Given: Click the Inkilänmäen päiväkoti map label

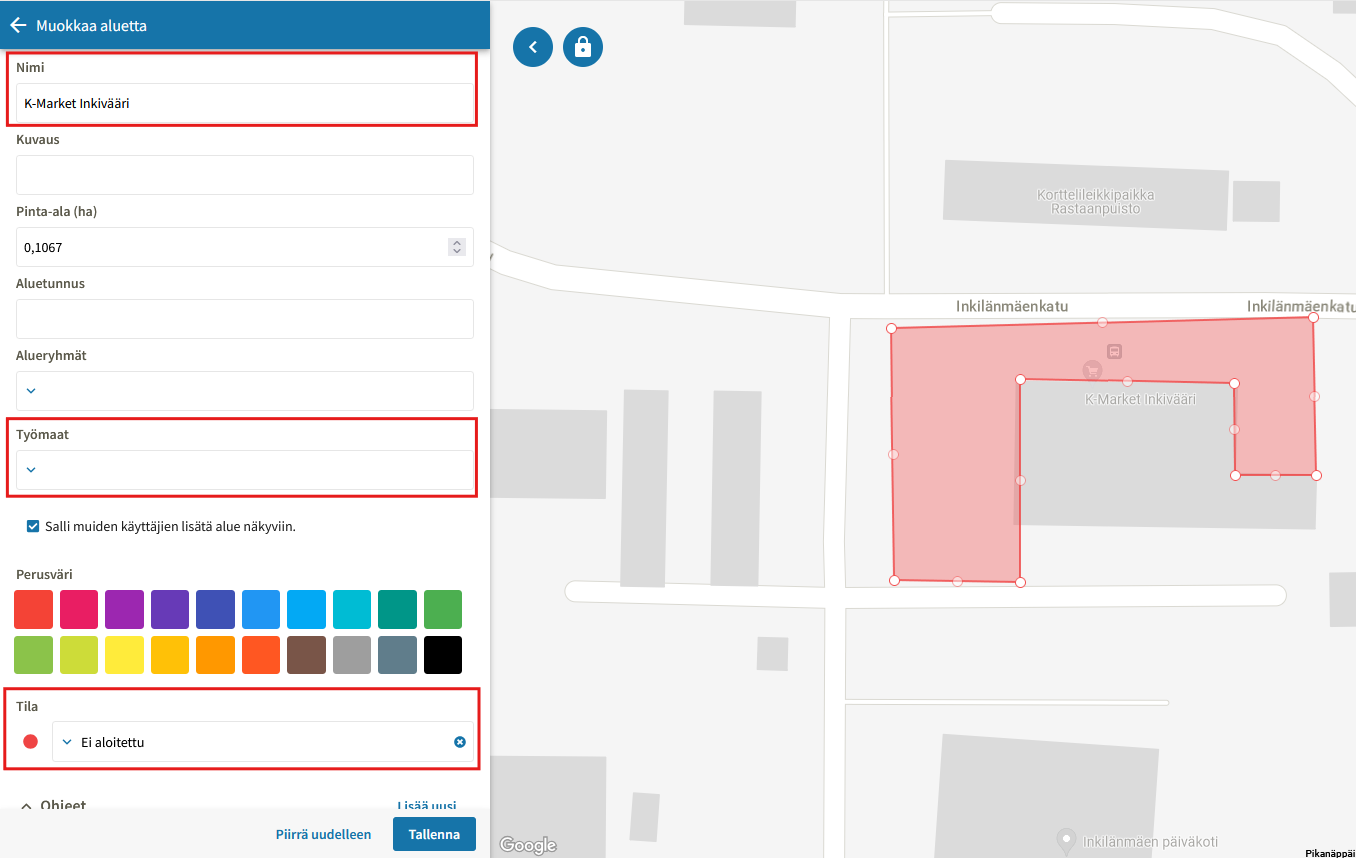Looking at the screenshot, I should pos(1151,841).
